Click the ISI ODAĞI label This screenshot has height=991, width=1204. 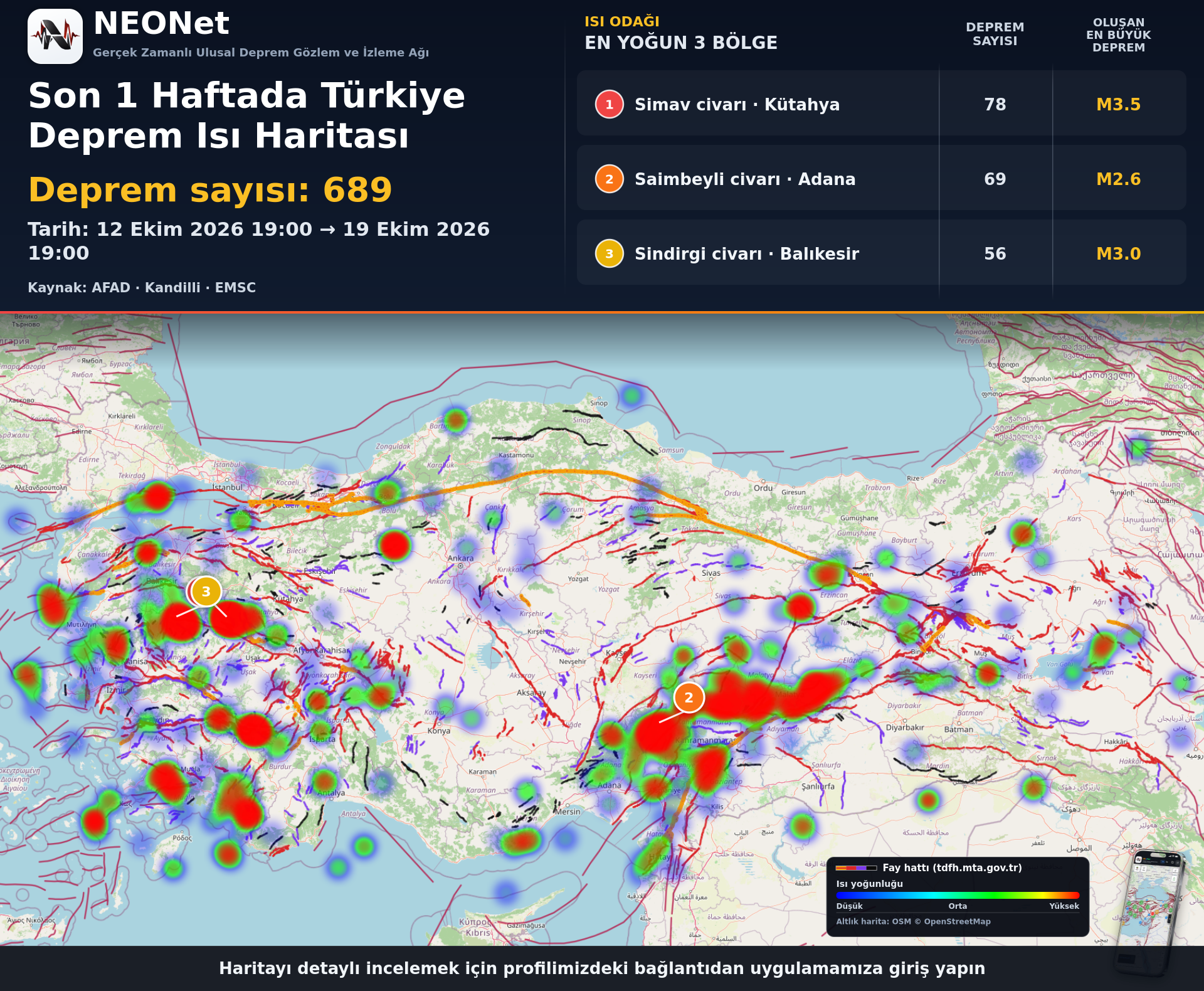(621, 21)
